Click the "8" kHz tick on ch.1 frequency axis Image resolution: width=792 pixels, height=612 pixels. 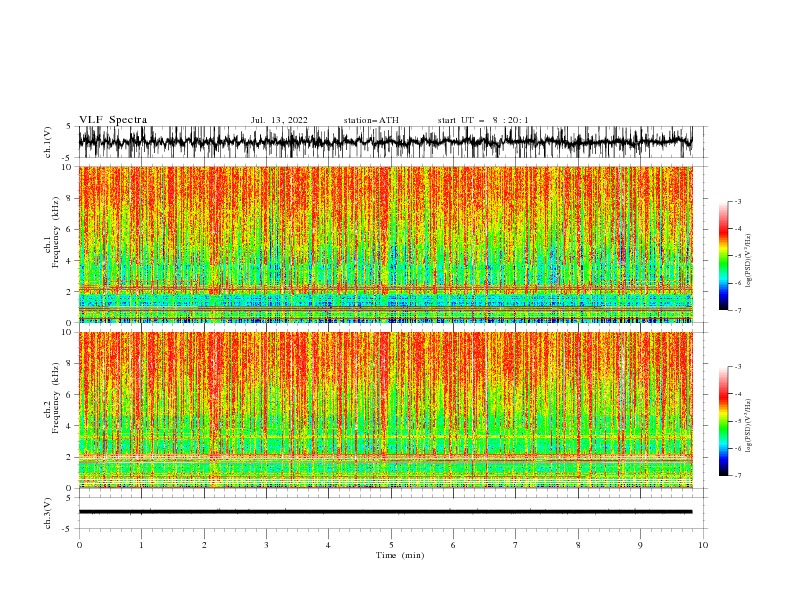pyautogui.click(x=70, y=198)
